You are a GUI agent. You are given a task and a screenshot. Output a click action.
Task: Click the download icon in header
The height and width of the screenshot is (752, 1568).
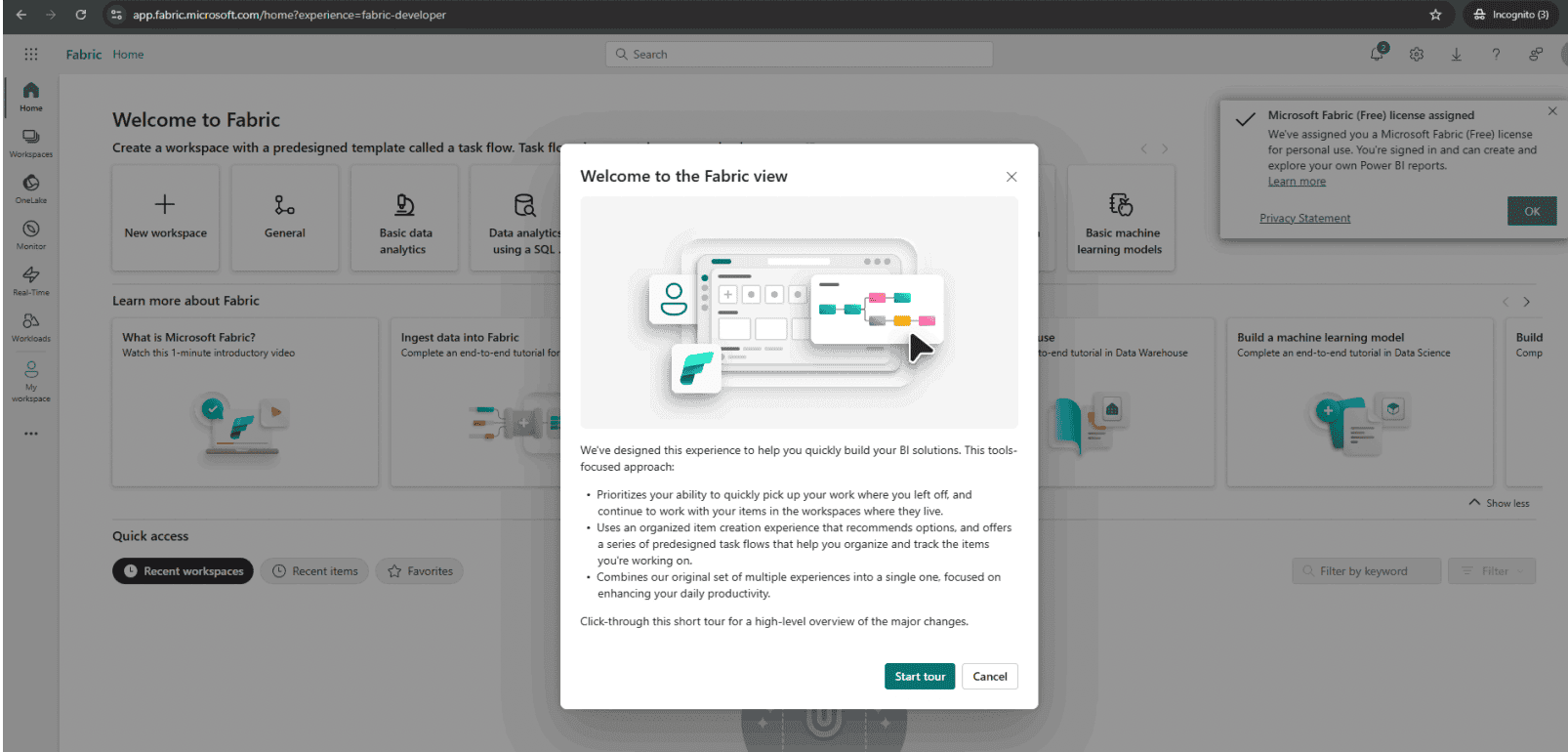(1456, 55)
